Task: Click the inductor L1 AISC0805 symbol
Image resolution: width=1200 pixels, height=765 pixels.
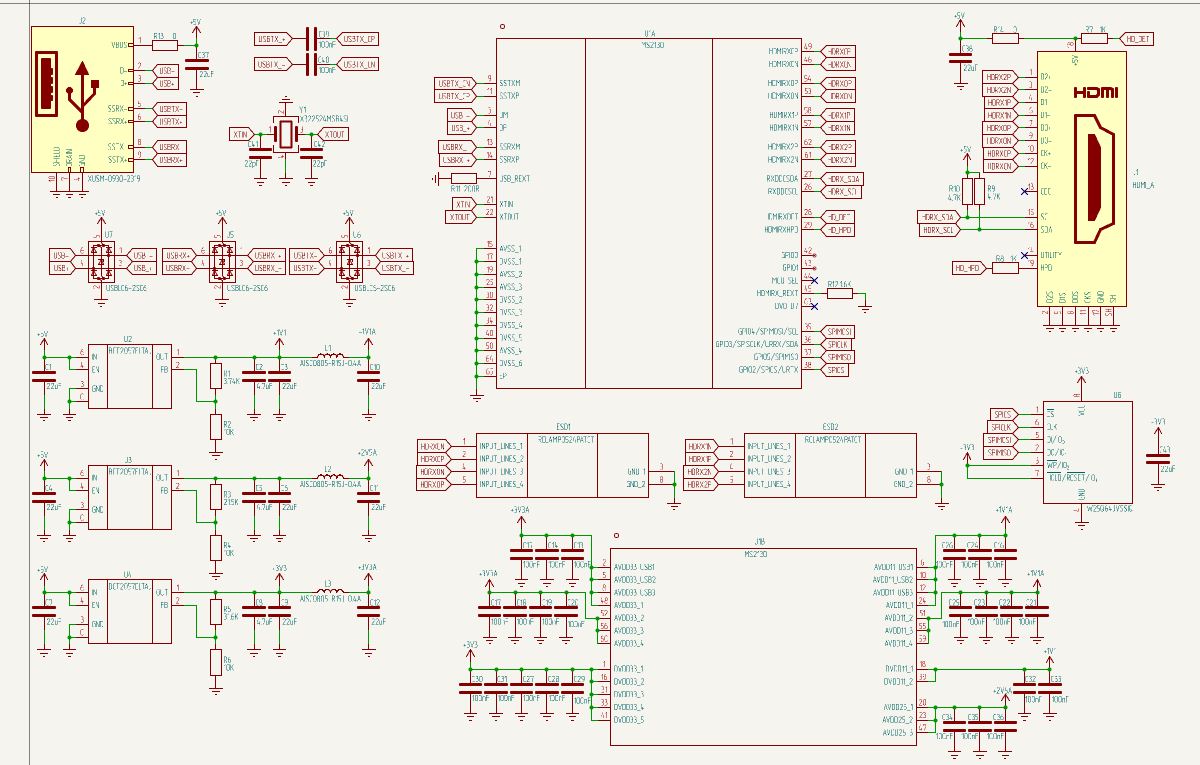Action: pyautogui.click(x=330, y=356)
